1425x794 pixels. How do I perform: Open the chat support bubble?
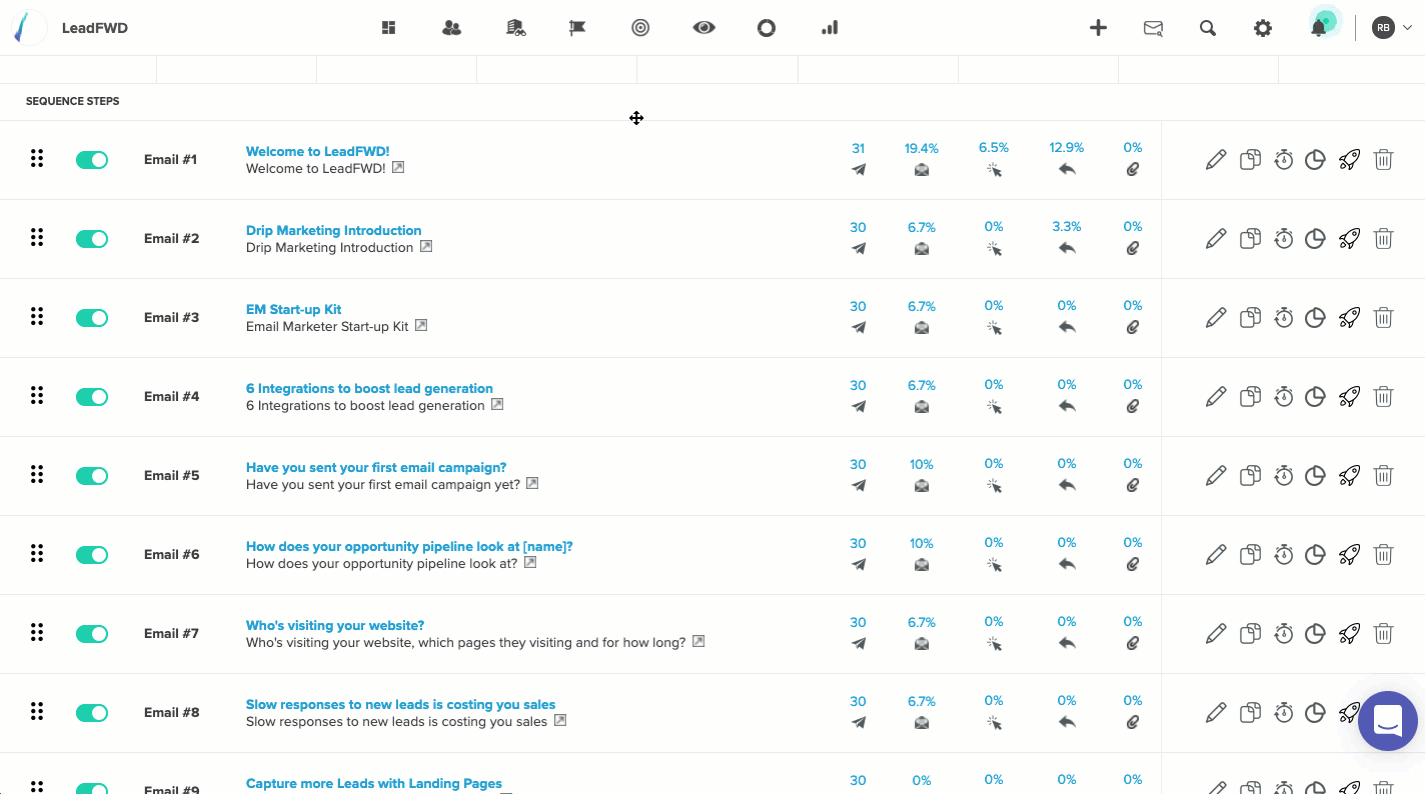point(1388,721)
